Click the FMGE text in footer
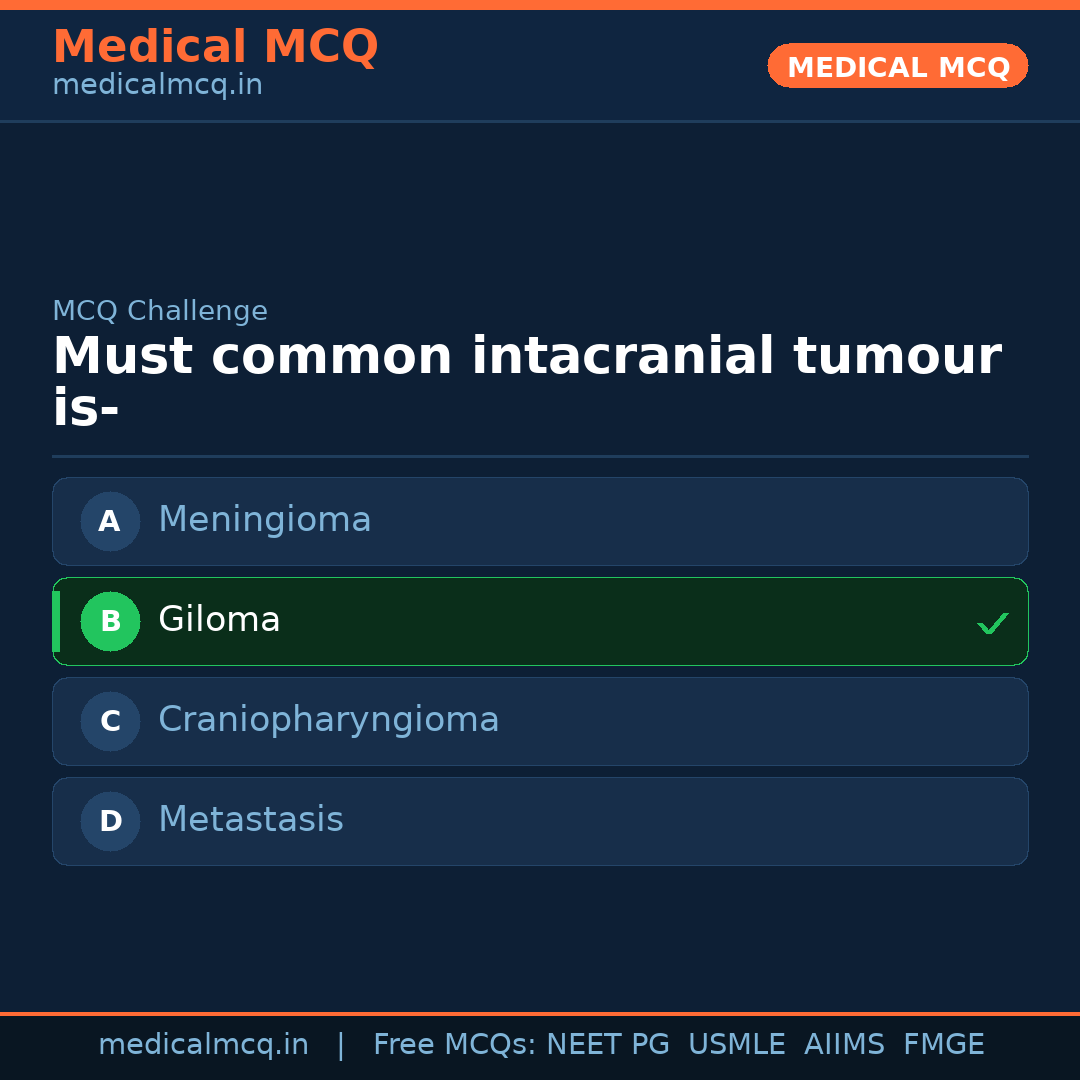 click(x=943, y=1045)
